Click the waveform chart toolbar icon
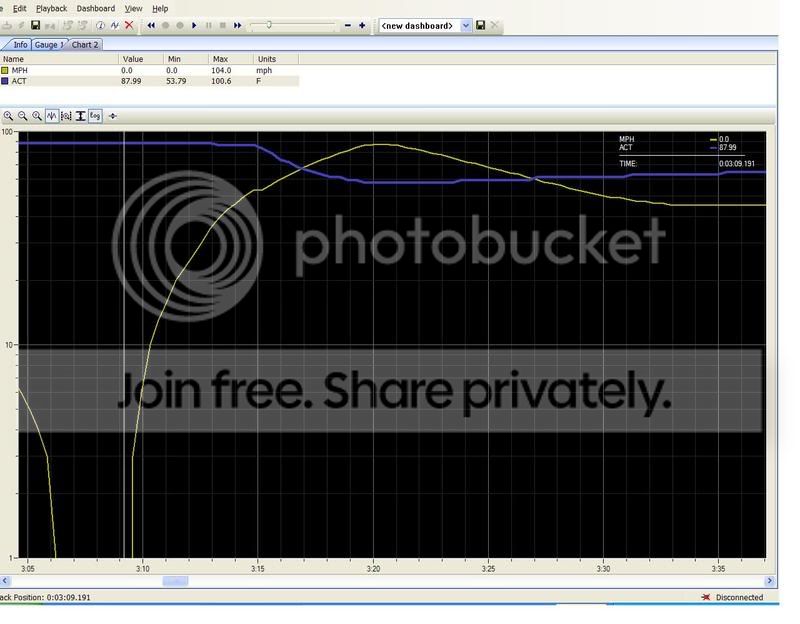Viewport: 800px width, 624px height. tap(114, 25)
